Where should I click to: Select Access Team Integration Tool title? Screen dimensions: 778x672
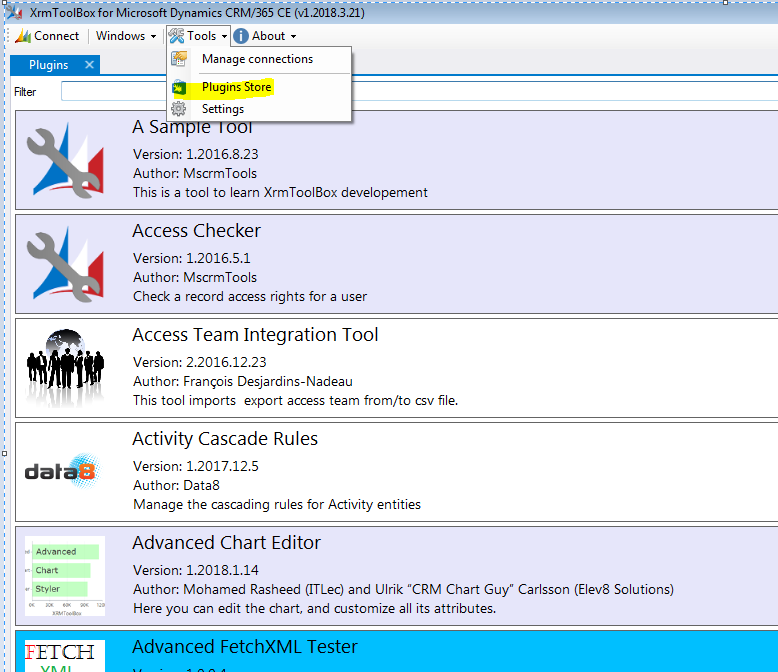(x=255, y=335)
